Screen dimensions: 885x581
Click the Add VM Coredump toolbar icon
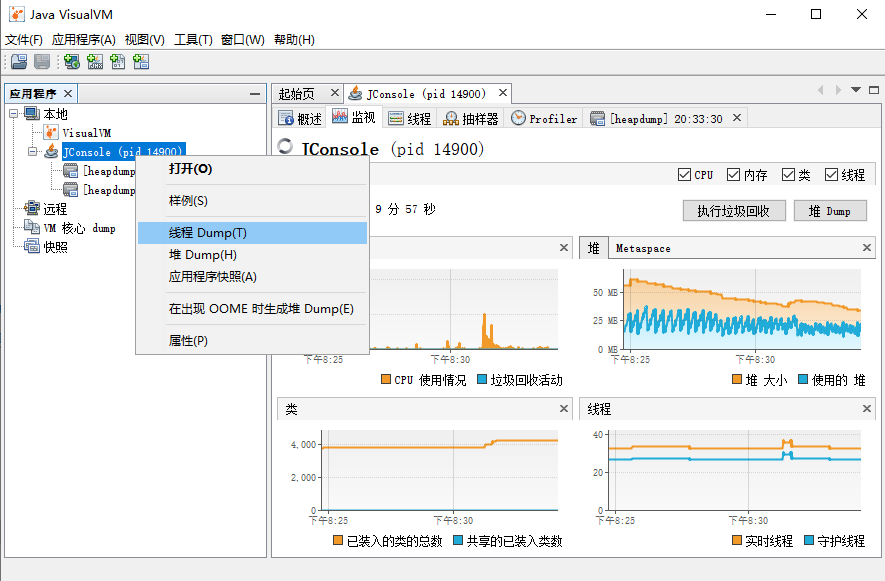pyautogui.click(x=117, y=62)
